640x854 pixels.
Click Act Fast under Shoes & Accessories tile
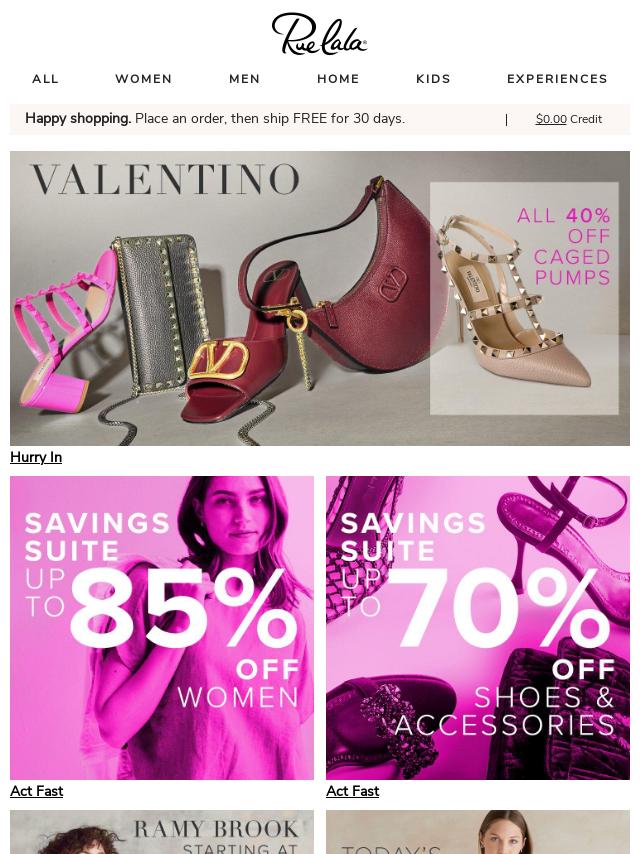352,791
